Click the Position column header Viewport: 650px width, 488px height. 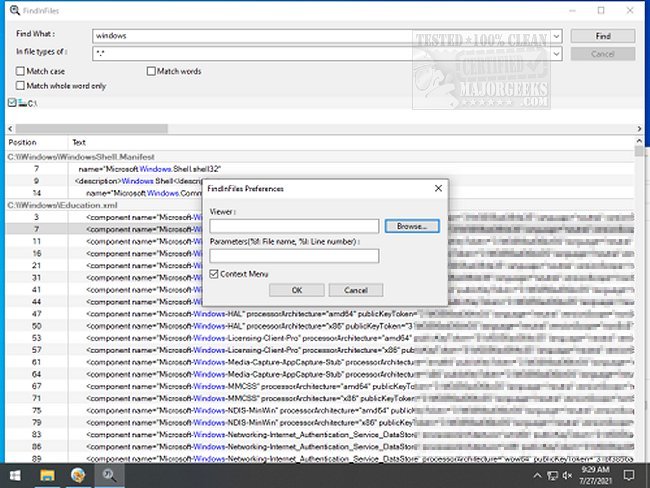point(36,143)
